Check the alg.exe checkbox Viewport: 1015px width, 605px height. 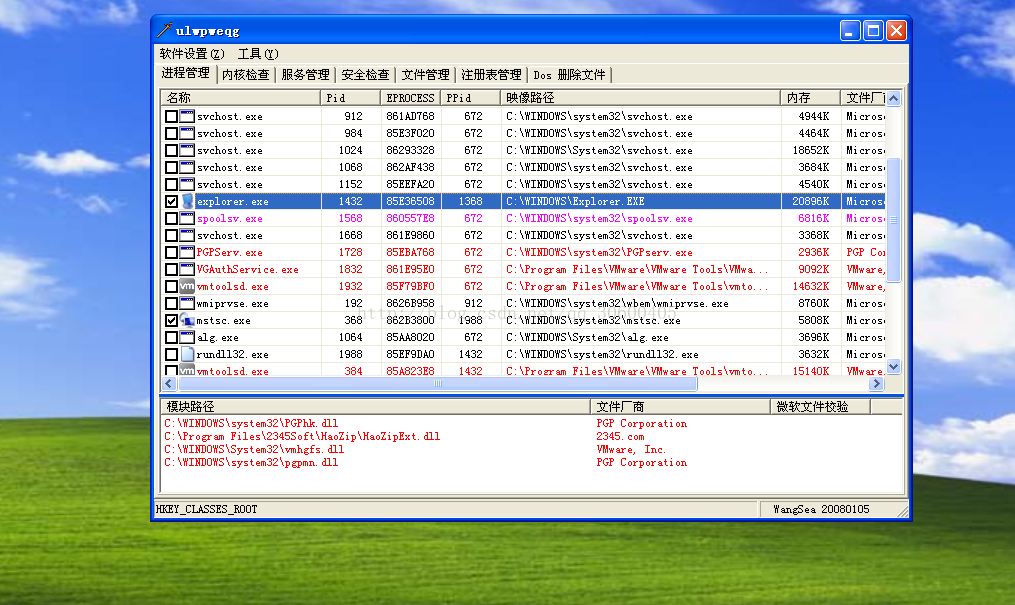click(x=171, y=337)
